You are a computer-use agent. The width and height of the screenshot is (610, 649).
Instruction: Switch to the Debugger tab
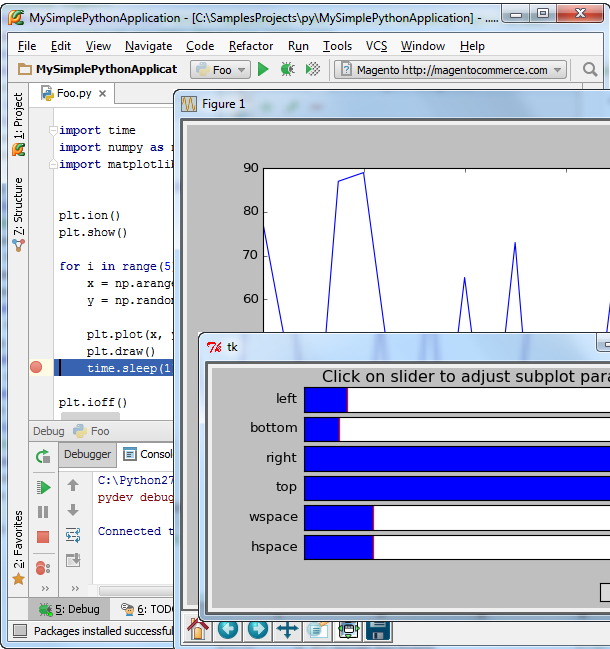[88, 454]
